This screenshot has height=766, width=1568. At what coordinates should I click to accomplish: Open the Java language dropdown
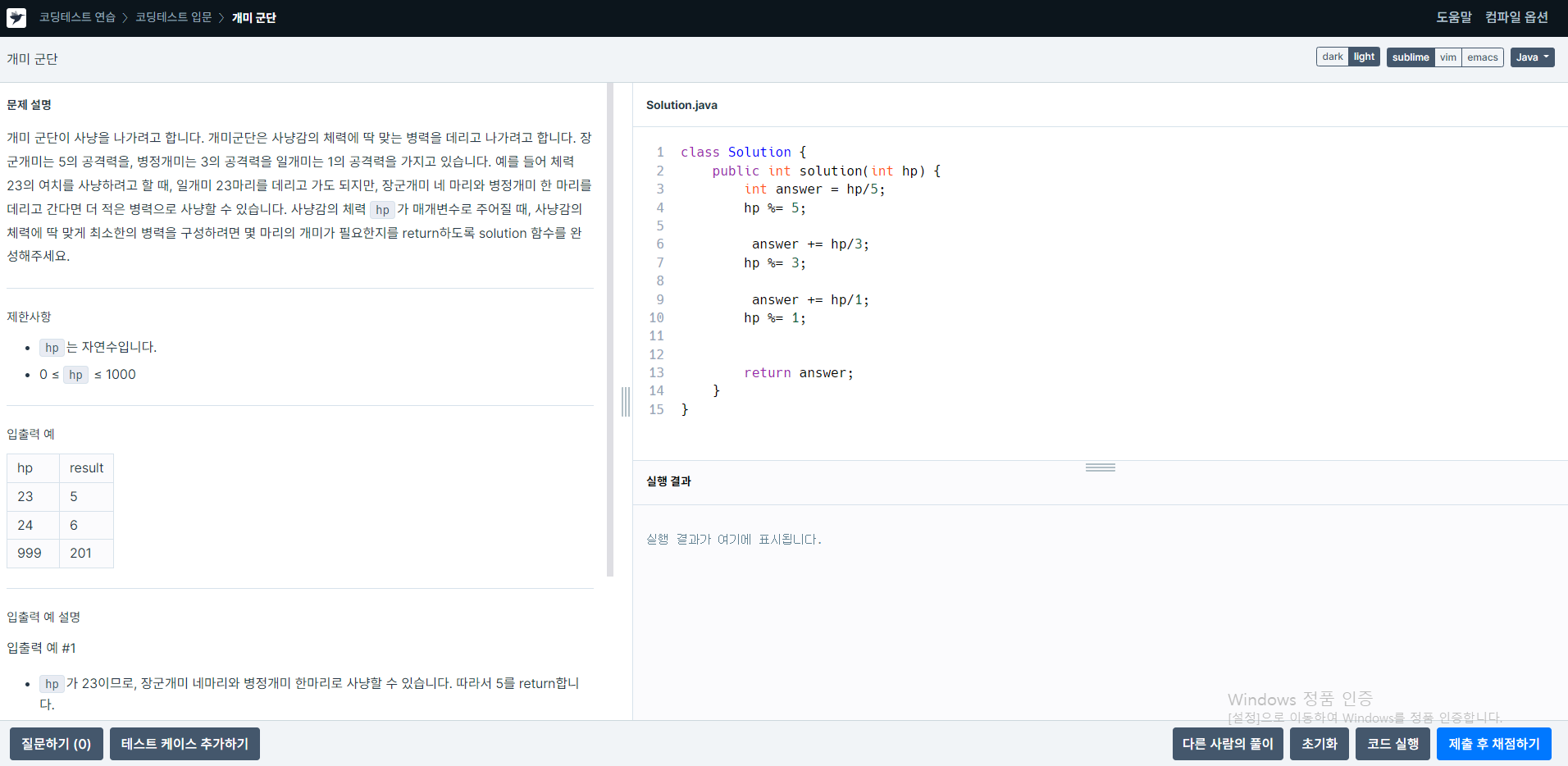click(x=1532, y=57)
